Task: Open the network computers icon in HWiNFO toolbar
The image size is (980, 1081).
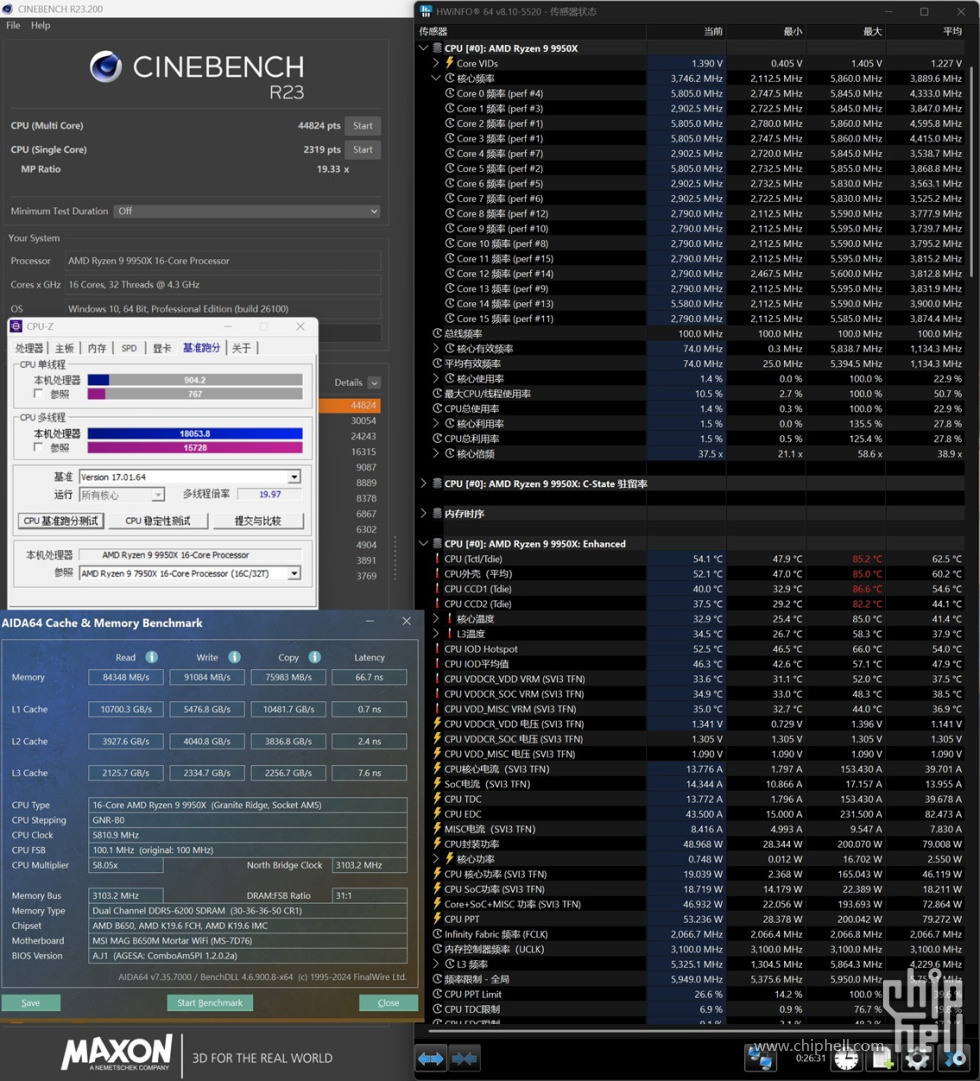Action: [760, 1058]
